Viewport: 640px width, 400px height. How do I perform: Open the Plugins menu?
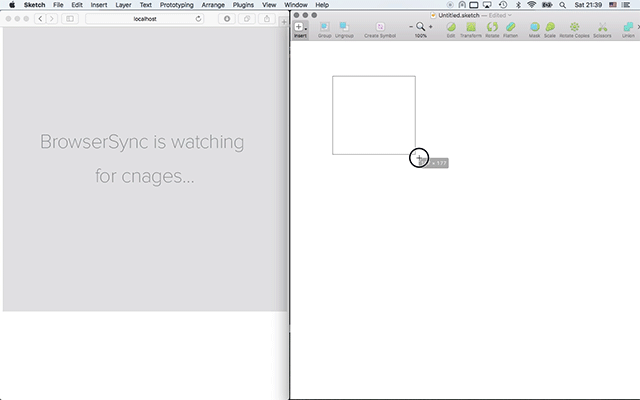coord(243,5)
